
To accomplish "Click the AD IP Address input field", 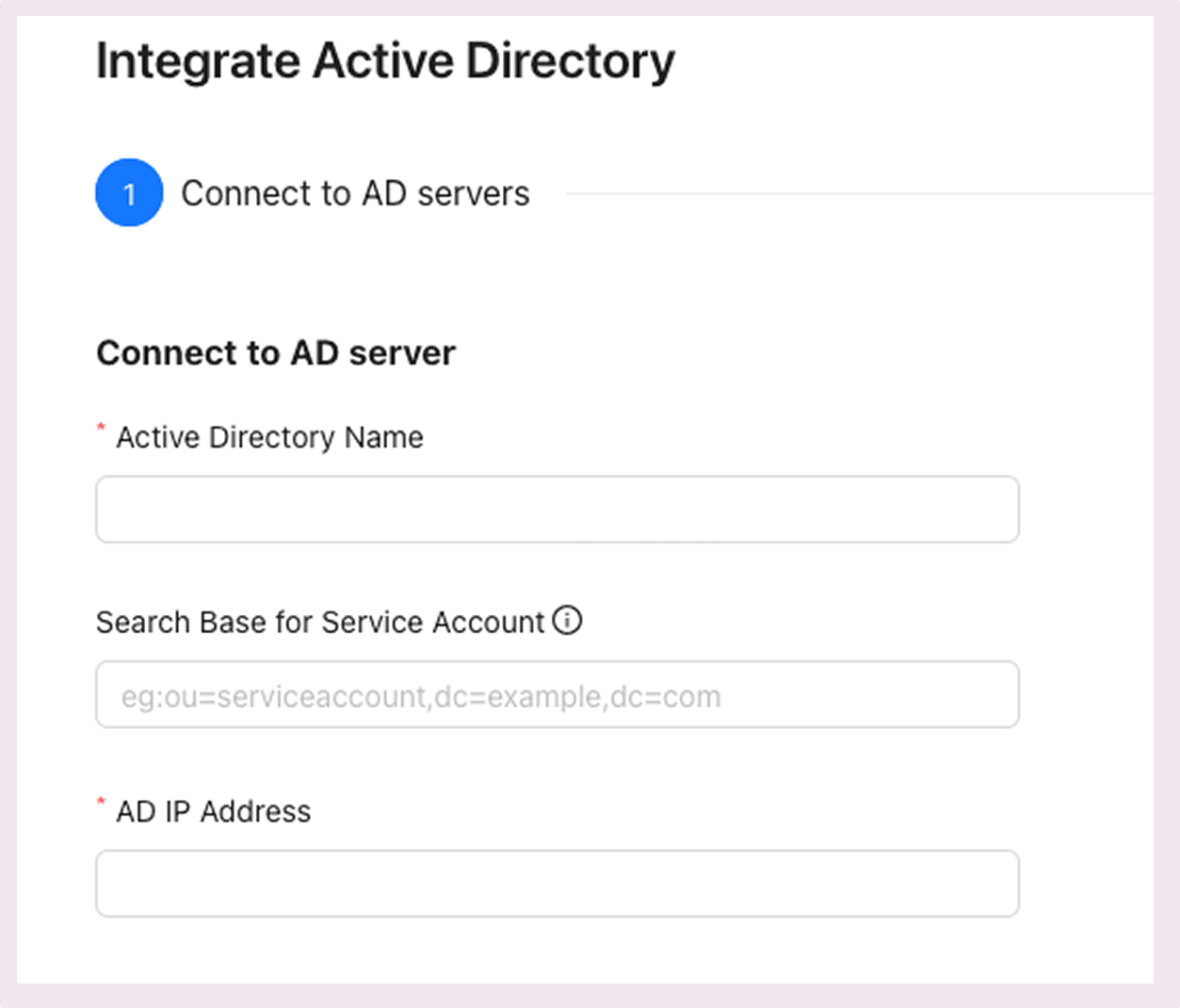I will 557,884.
